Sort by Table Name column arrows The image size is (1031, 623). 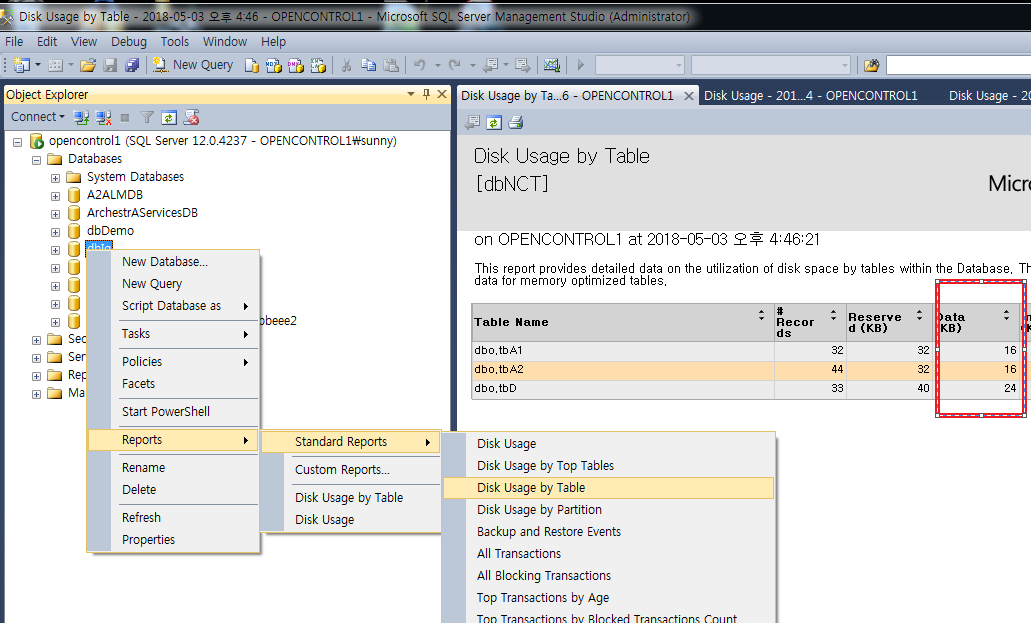point(761,314)
